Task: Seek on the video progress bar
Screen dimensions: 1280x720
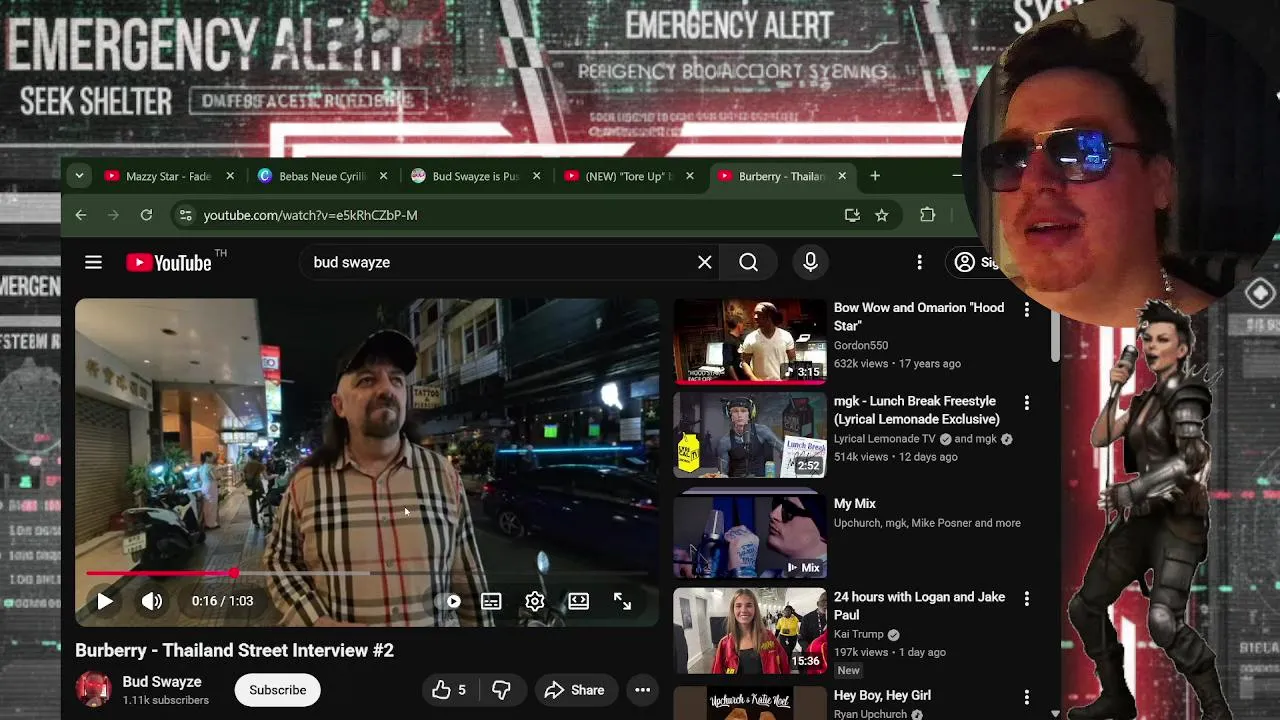Action: click(x=366, y=574)
